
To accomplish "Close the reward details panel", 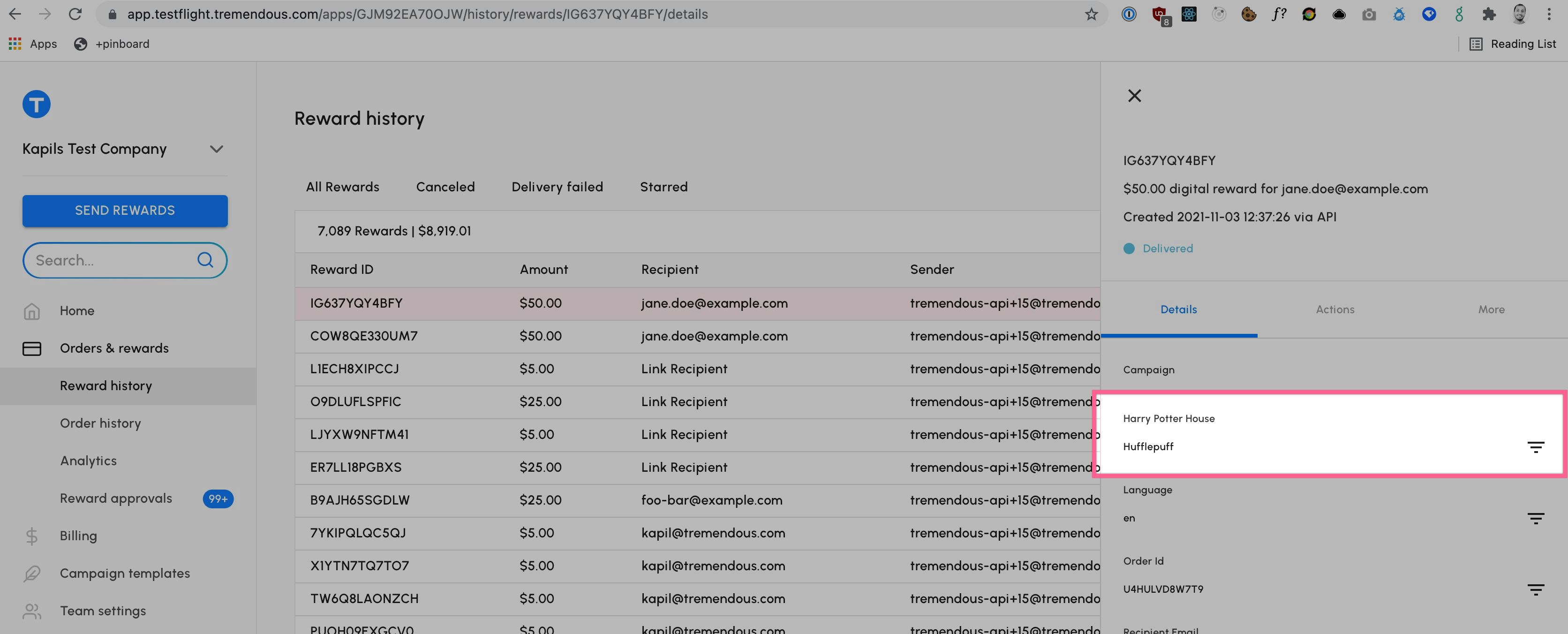I will 1134,96.
